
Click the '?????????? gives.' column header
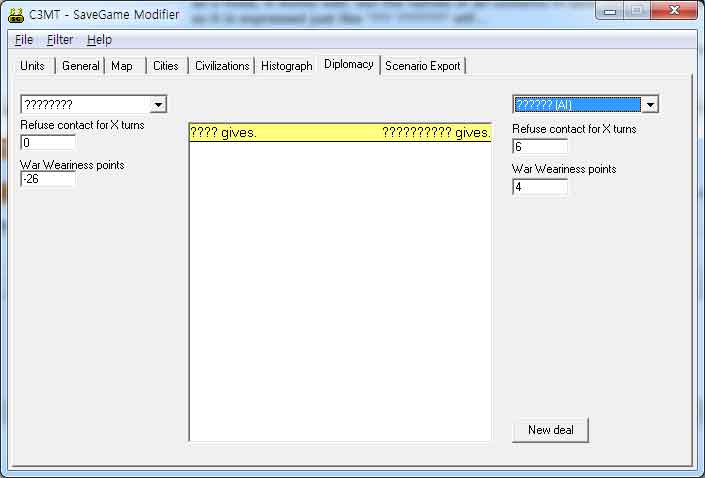pyautogui.click(x=436, y=133)
